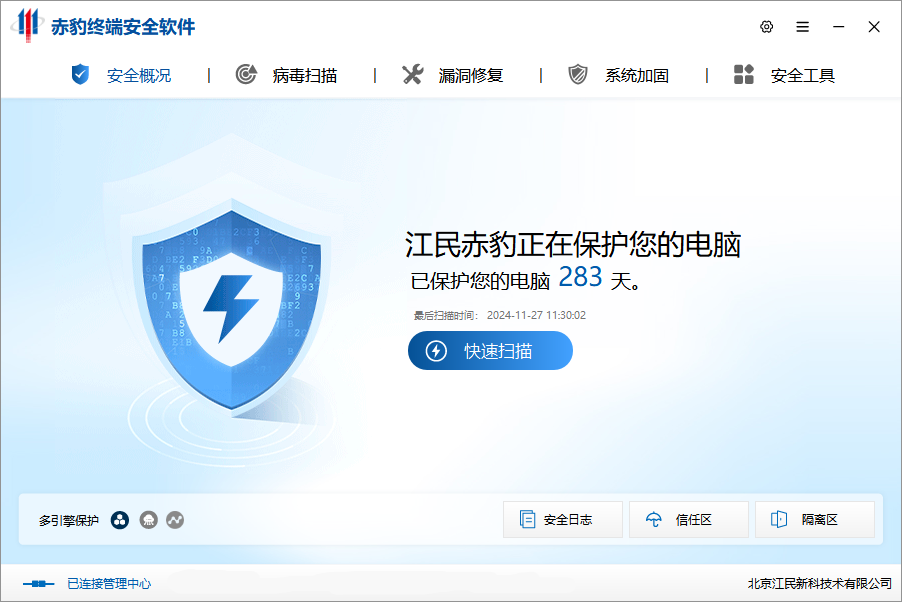Minimize the Chibao security window
902x602 pixels.
pos(839,26)
